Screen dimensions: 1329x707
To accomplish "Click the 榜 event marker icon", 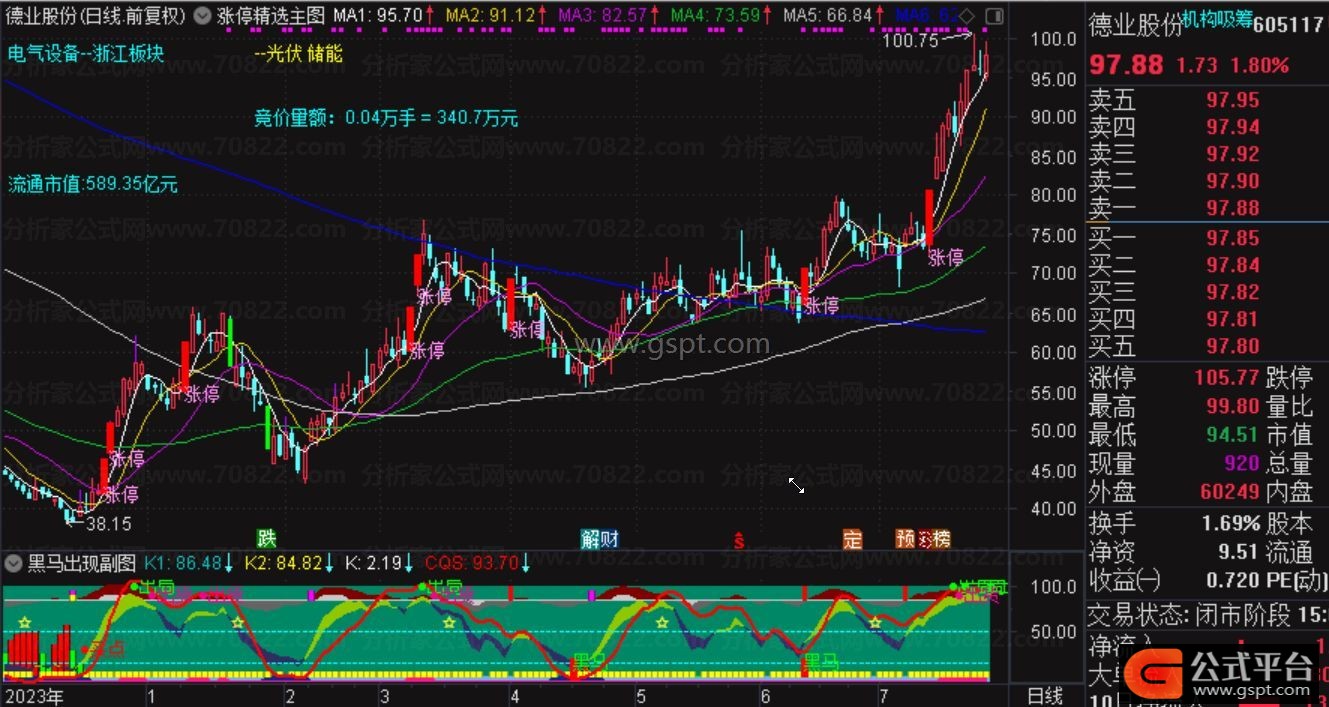I will 941,539.
